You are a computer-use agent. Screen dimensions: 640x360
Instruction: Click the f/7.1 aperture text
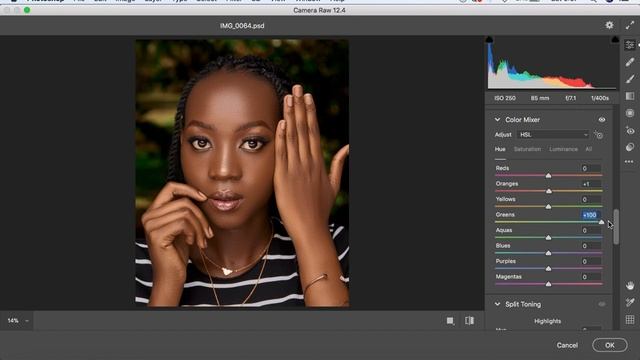571,98
